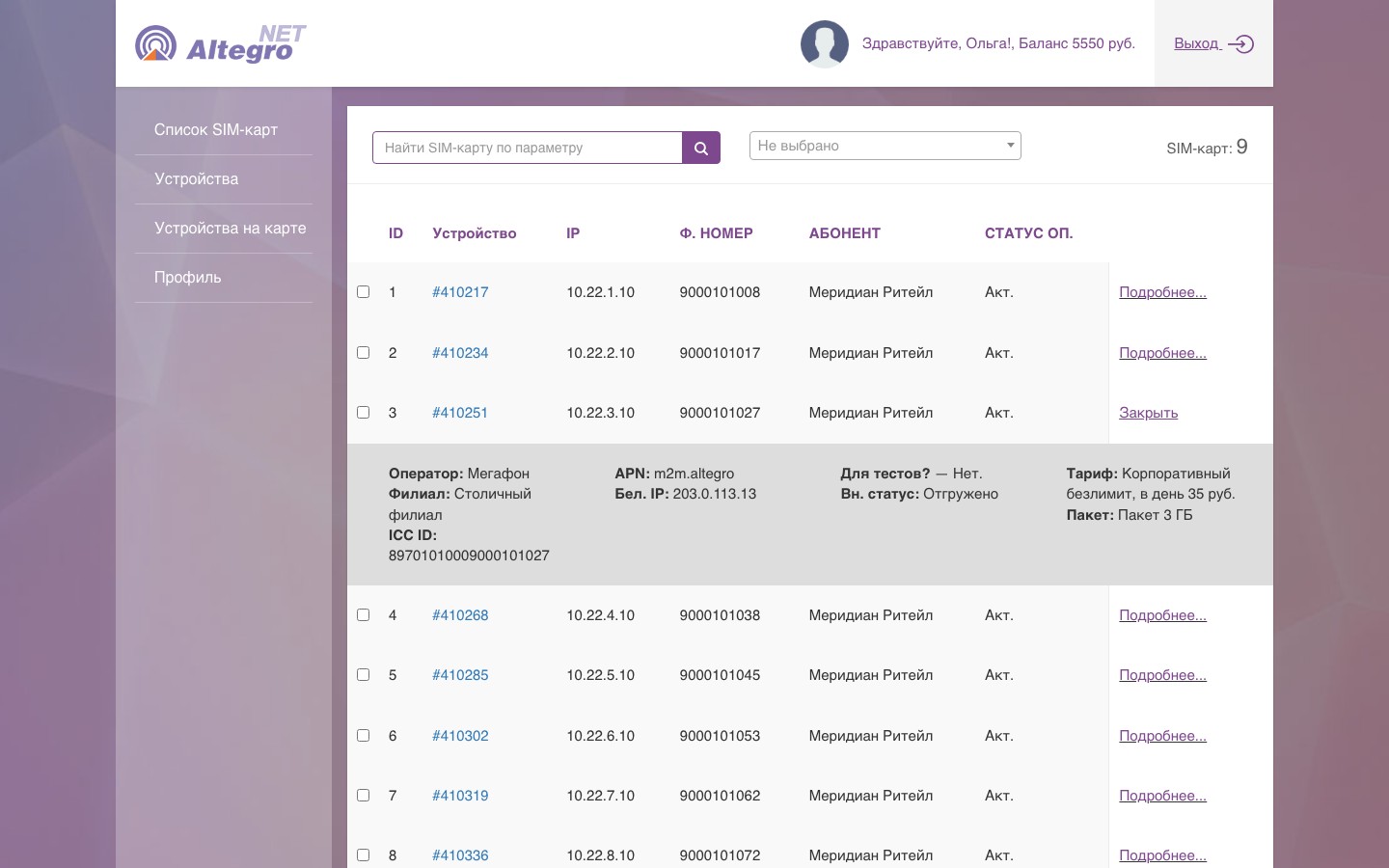Viewport: 1389px width, 868px height.
Task: Log out via the Выход link
Action: [1213, 43]
